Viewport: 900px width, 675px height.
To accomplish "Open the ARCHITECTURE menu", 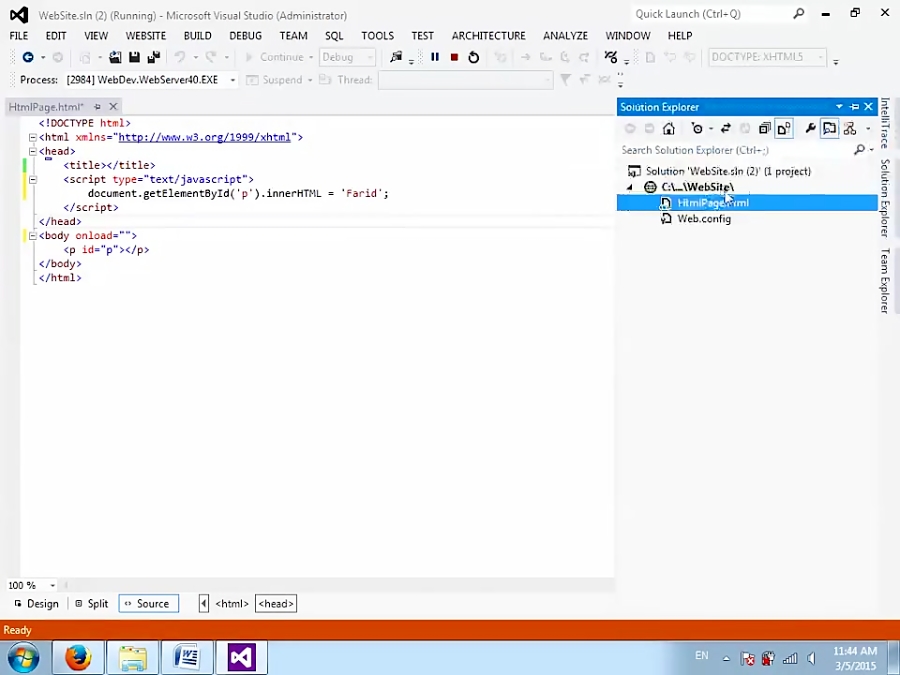I will 488,36.
